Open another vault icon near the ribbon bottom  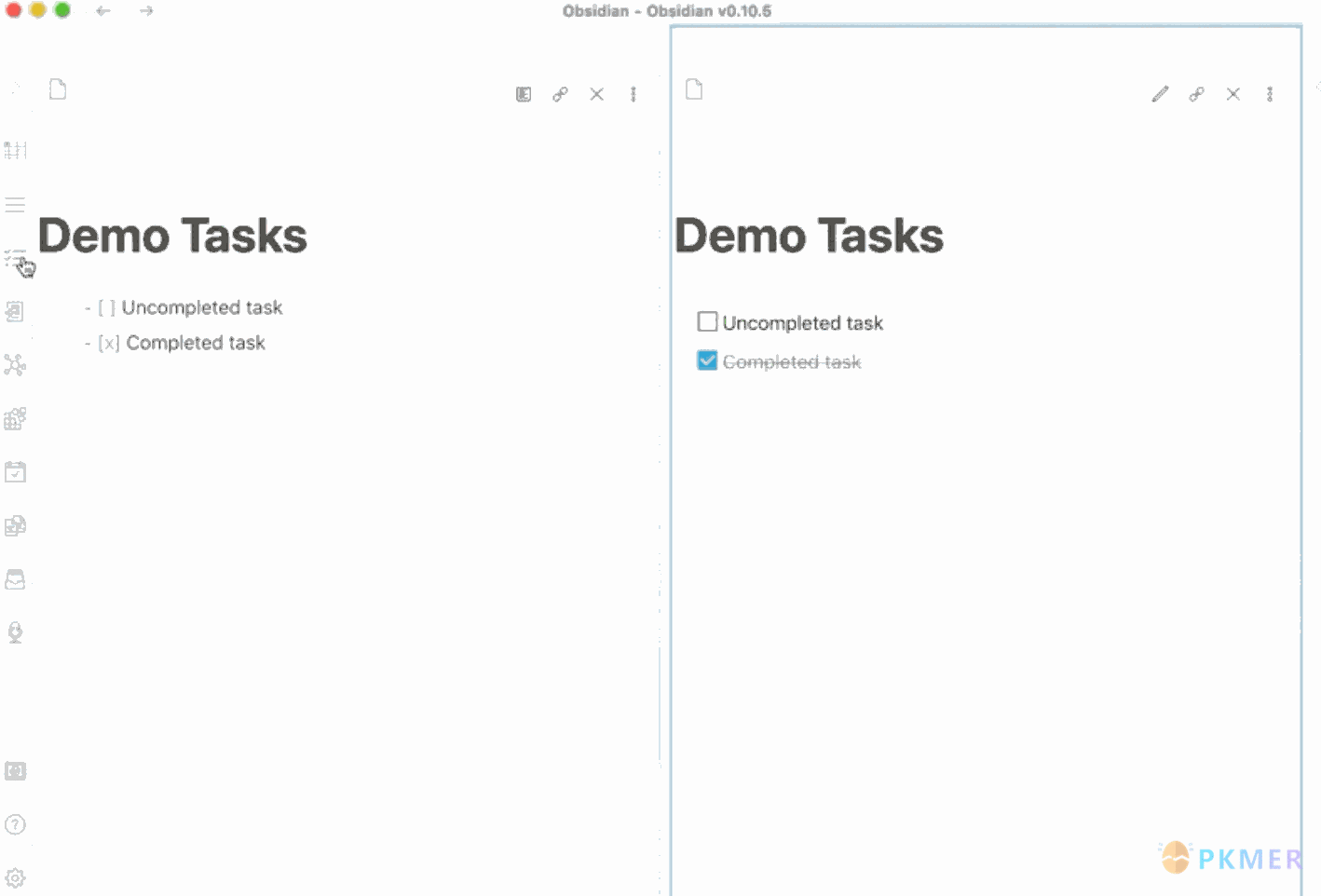tap(15, 771)
